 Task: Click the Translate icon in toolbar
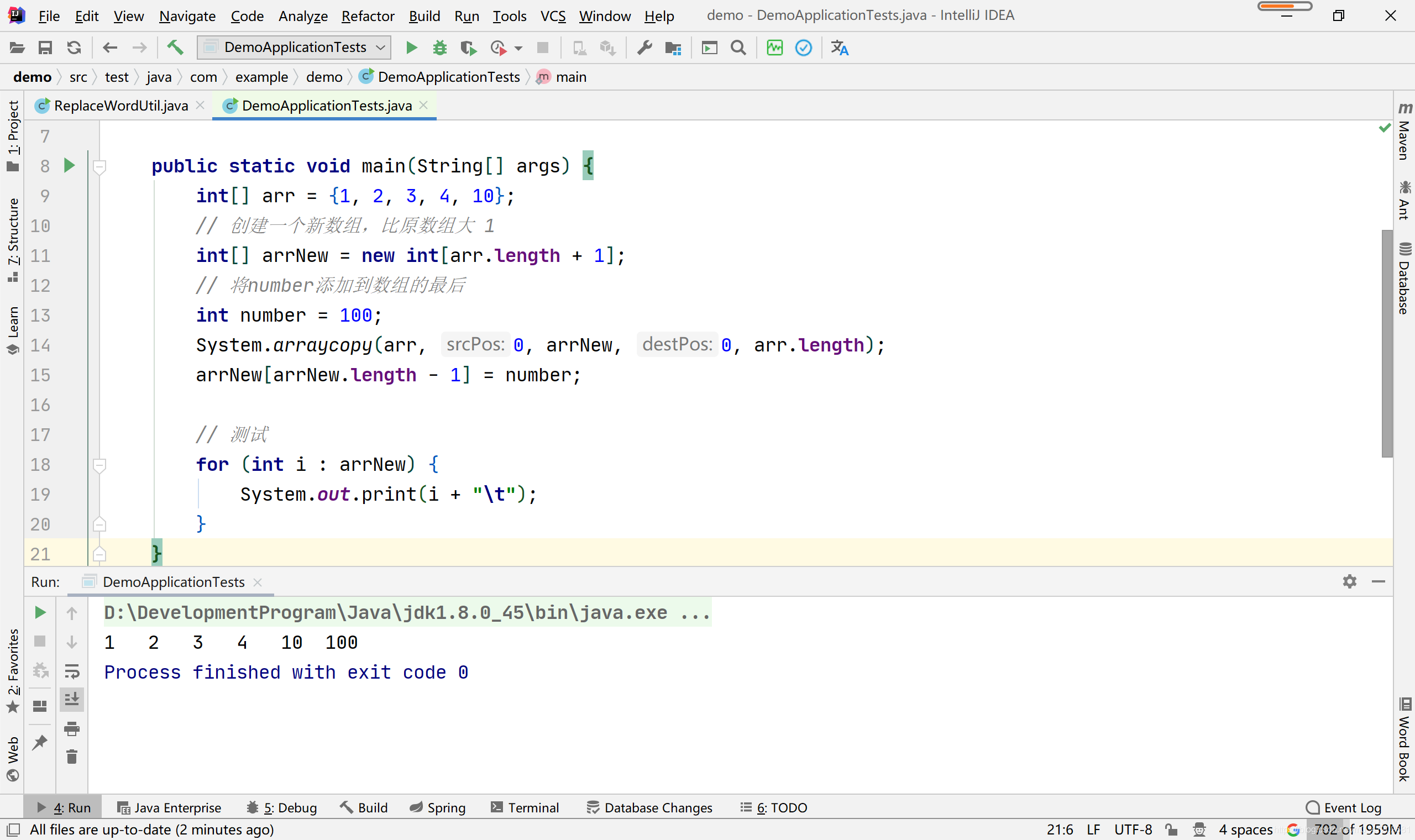point(840,48)
